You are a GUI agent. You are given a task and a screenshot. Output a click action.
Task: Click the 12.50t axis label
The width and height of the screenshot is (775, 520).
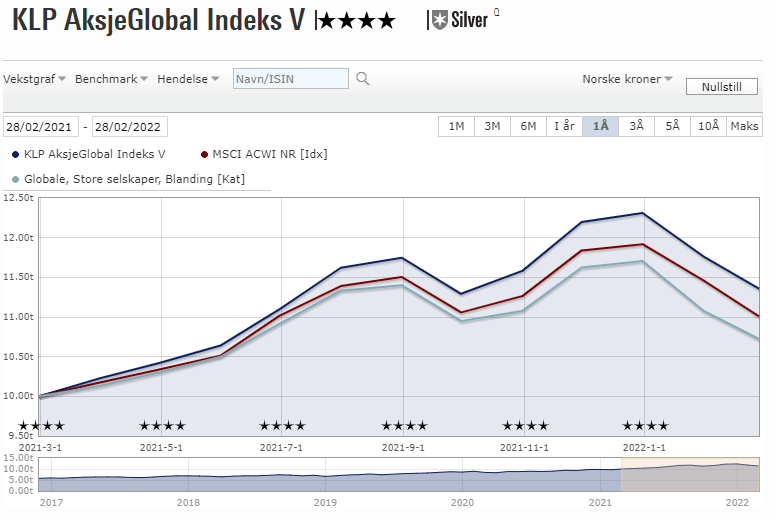pos(18,198)
